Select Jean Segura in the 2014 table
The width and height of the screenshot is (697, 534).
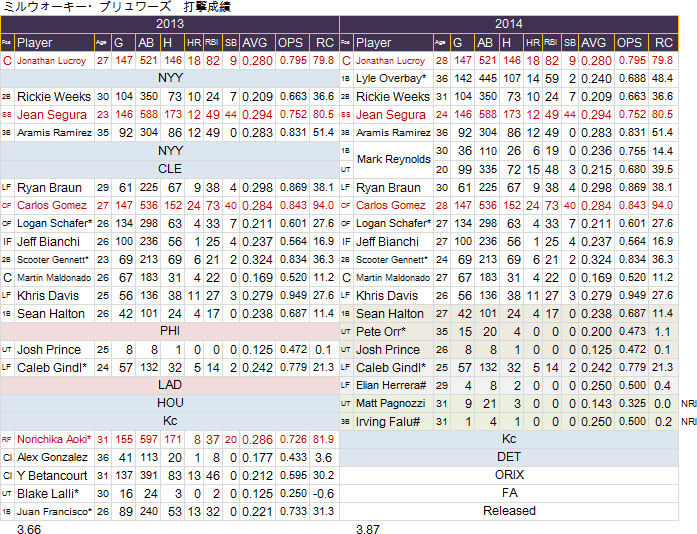[x=391, y=115]
